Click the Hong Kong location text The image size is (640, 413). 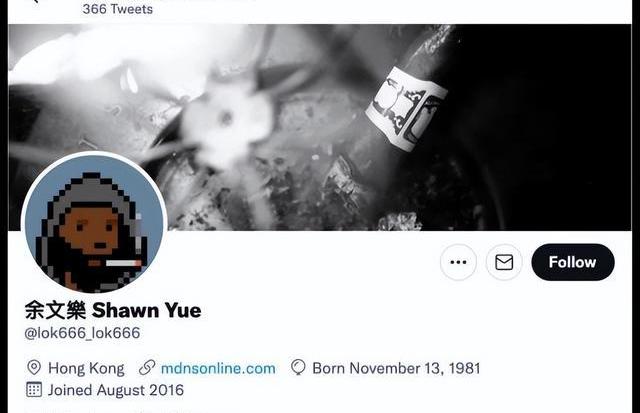pos(86,368)
